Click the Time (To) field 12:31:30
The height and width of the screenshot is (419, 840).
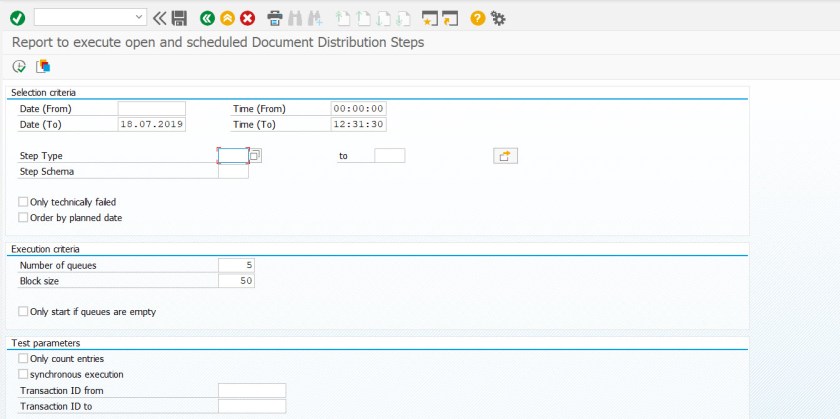[x=358, y=124]
